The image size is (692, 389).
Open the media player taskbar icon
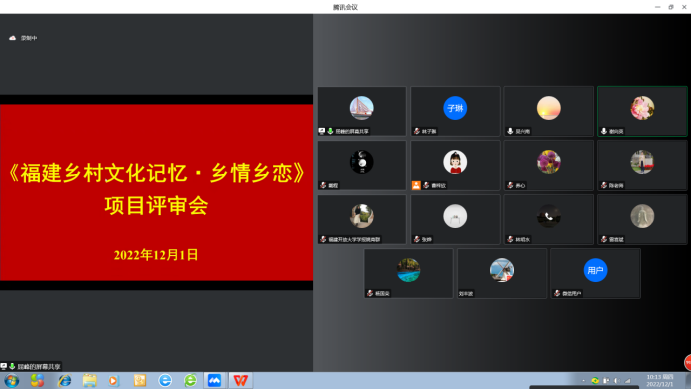click(x=114, y=381)
